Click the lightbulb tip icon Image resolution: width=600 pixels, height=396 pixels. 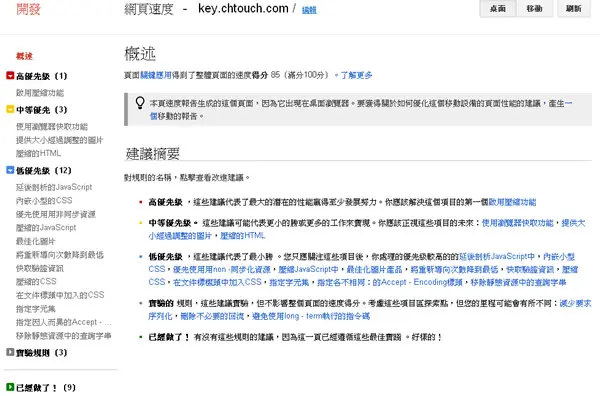click(140, 103)
